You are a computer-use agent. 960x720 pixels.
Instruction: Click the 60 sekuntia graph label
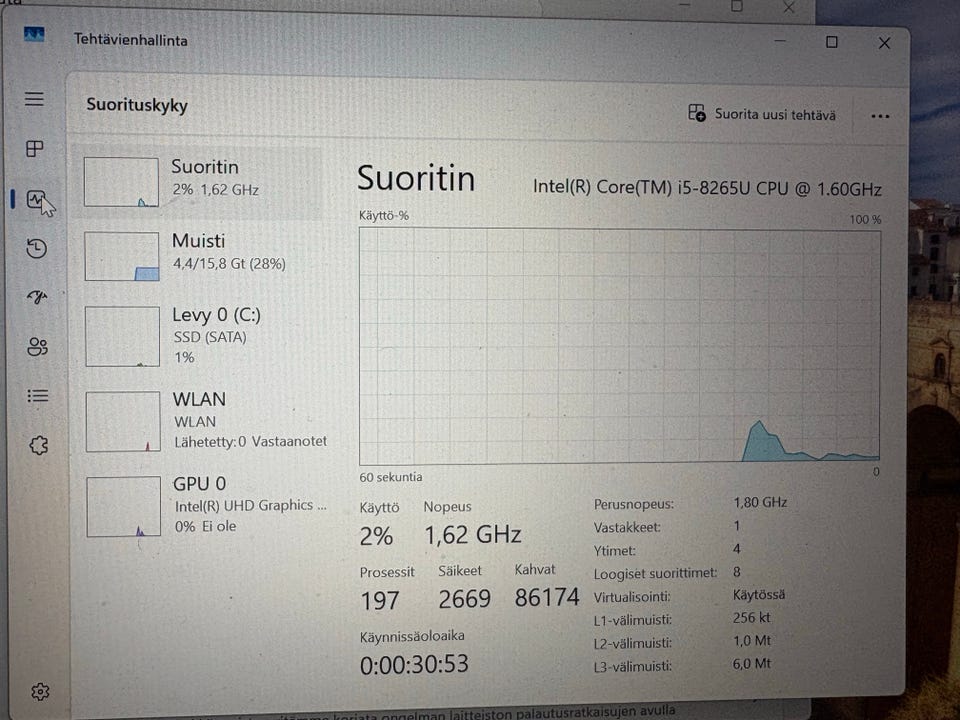391,477
